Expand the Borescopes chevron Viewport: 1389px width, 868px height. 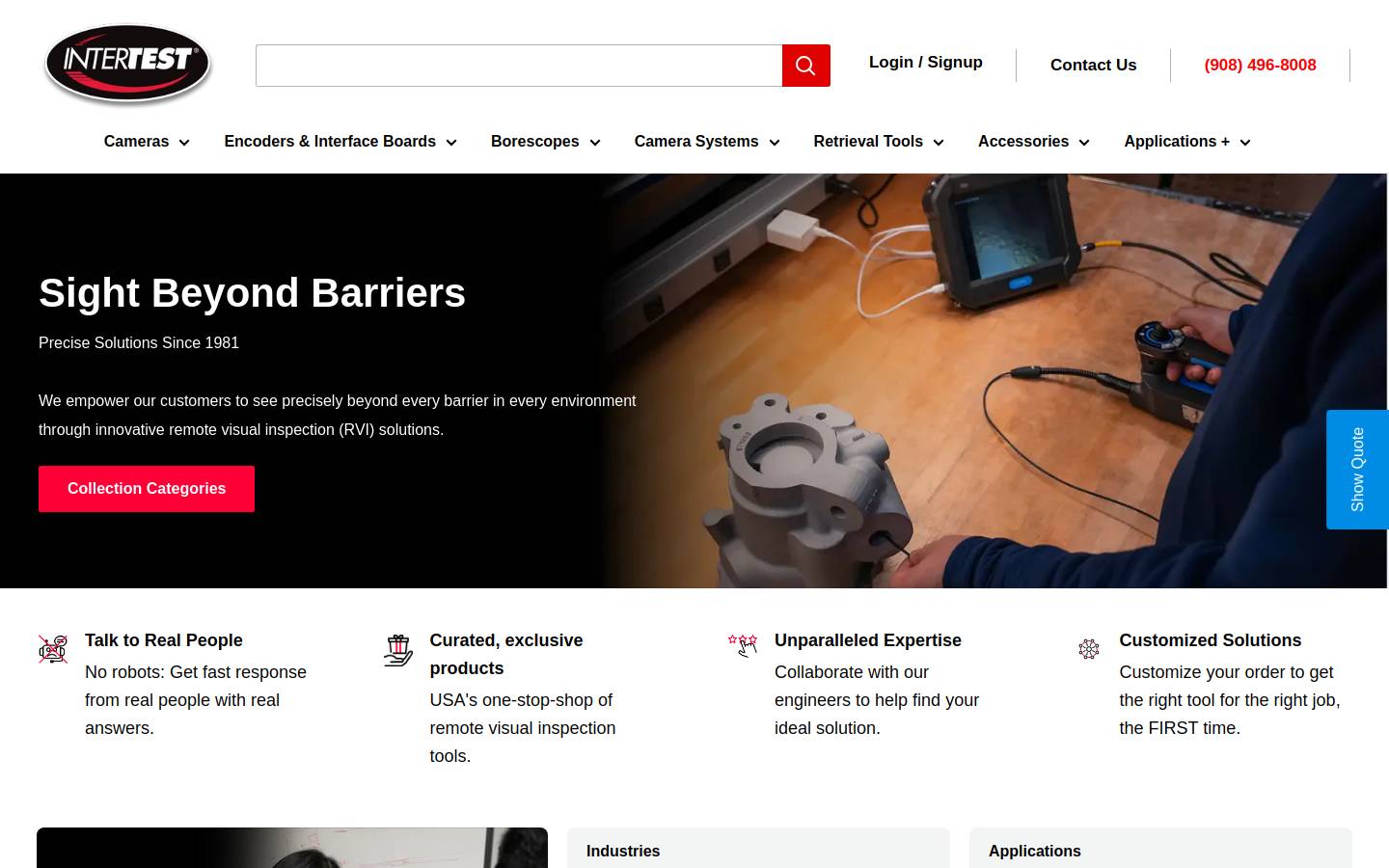[x=594, y=143]
